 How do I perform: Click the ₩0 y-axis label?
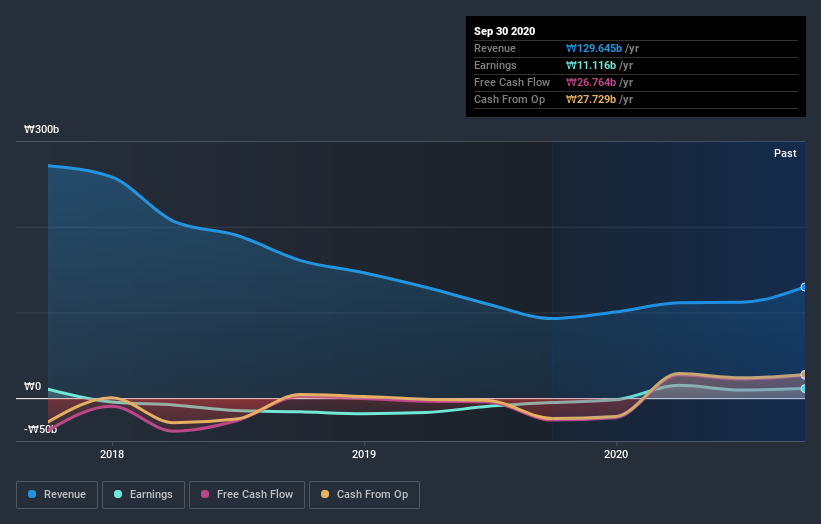click(32, 386)
